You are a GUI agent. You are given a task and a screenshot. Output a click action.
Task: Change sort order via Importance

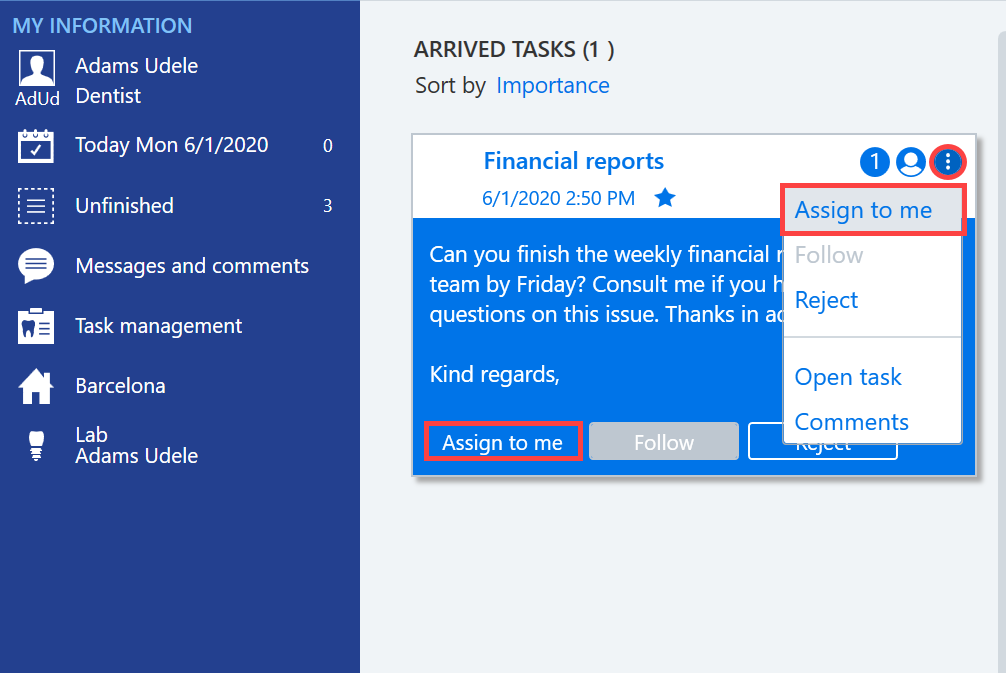[552, 85]
